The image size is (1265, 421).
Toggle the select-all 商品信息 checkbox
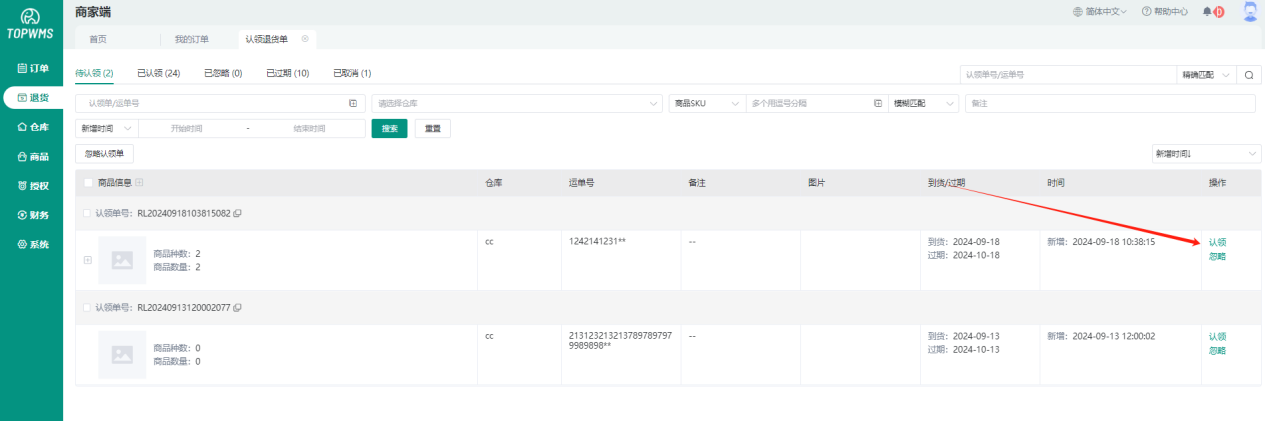click(x=88, y=183)
